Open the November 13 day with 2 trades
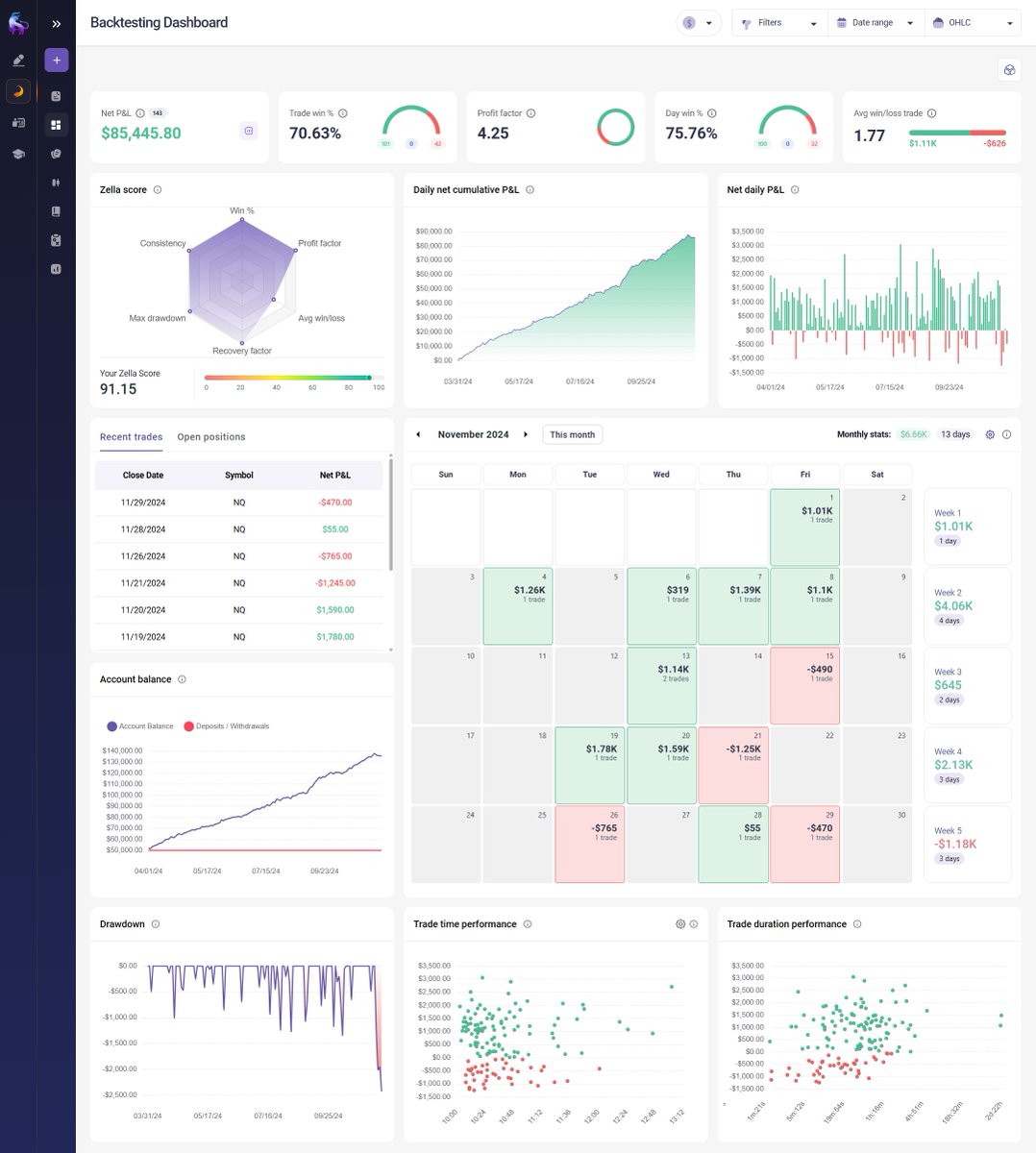The height and width of the screenshot is (1153, 1036). tap(661, 686)
